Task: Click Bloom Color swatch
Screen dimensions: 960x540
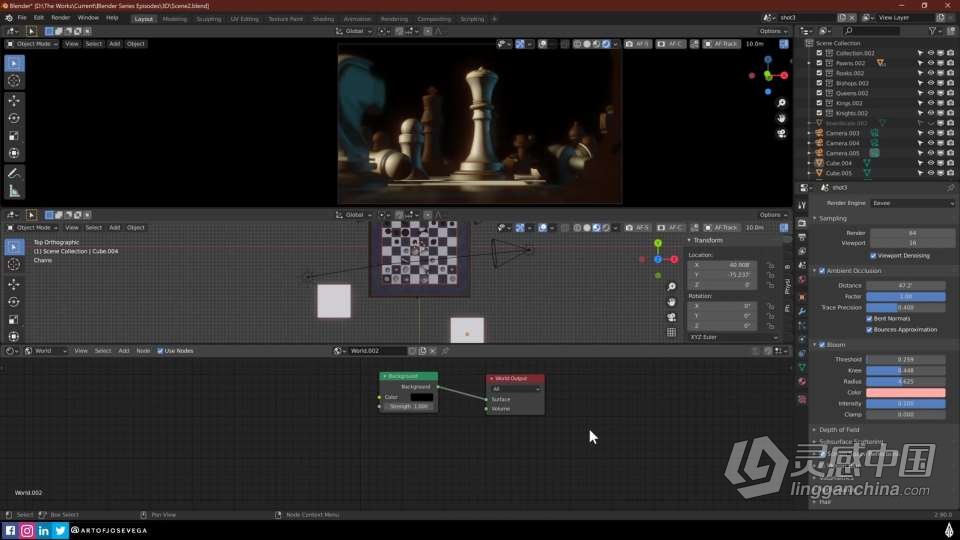Action: tap(906, 392)
